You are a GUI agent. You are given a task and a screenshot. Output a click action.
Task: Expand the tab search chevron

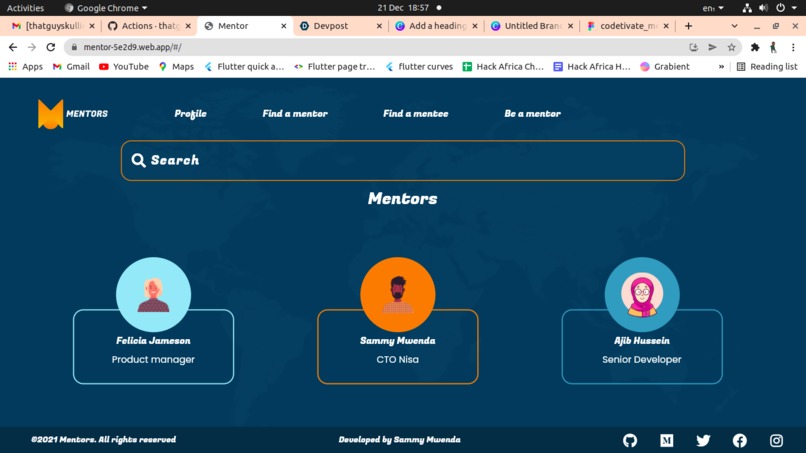[735, 26]
